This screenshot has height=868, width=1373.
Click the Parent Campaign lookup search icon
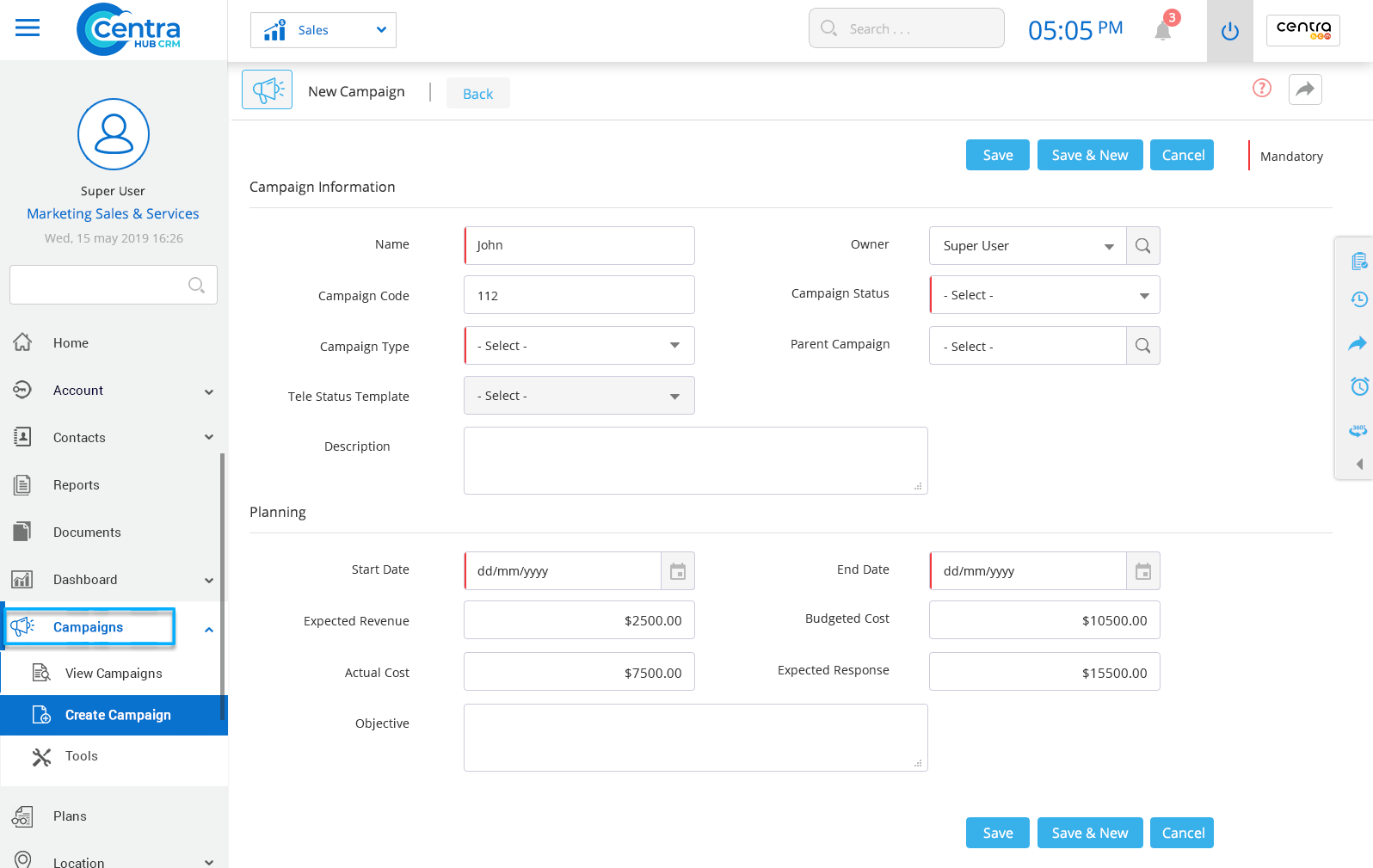1143,346
